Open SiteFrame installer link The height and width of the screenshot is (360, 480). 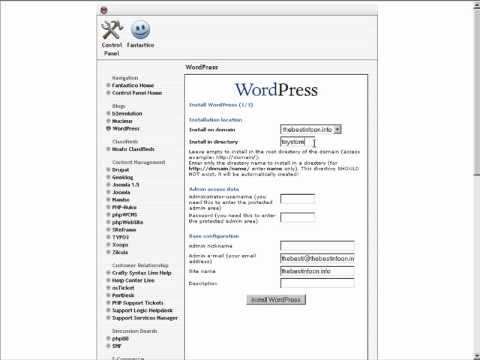click(x=124, y=230)
